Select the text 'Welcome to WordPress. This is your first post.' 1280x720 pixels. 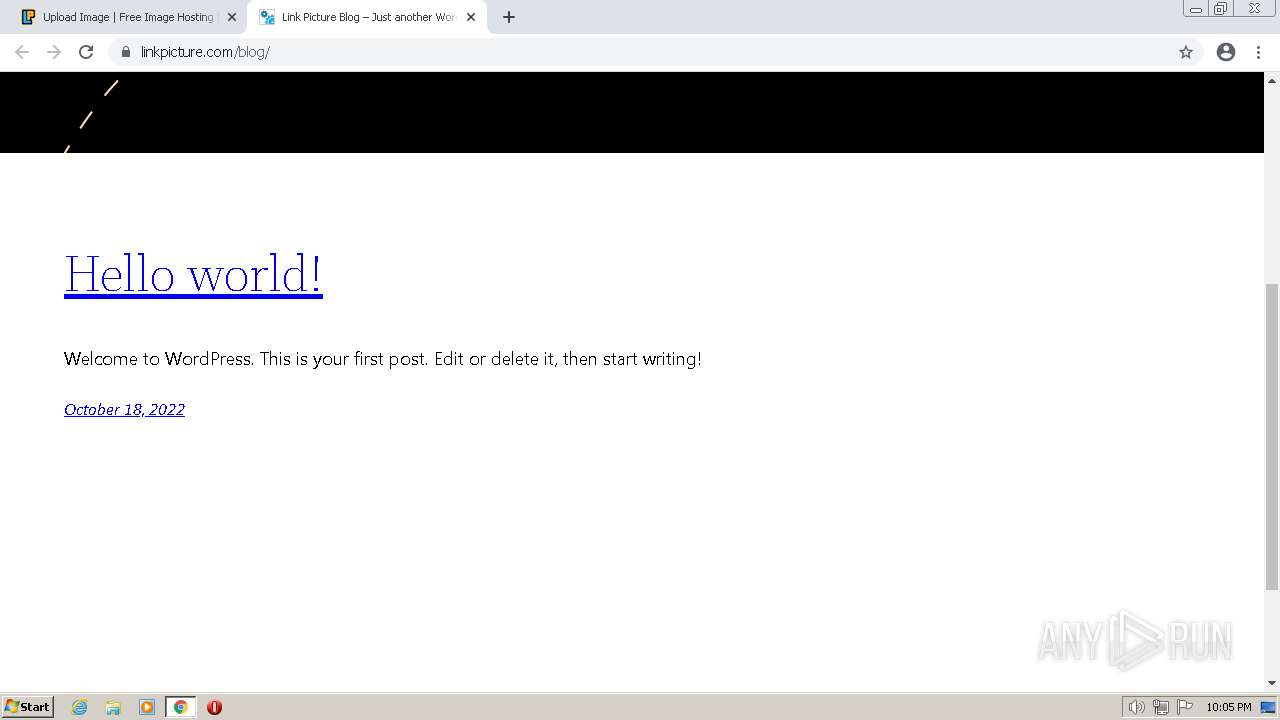pos(246,358)
